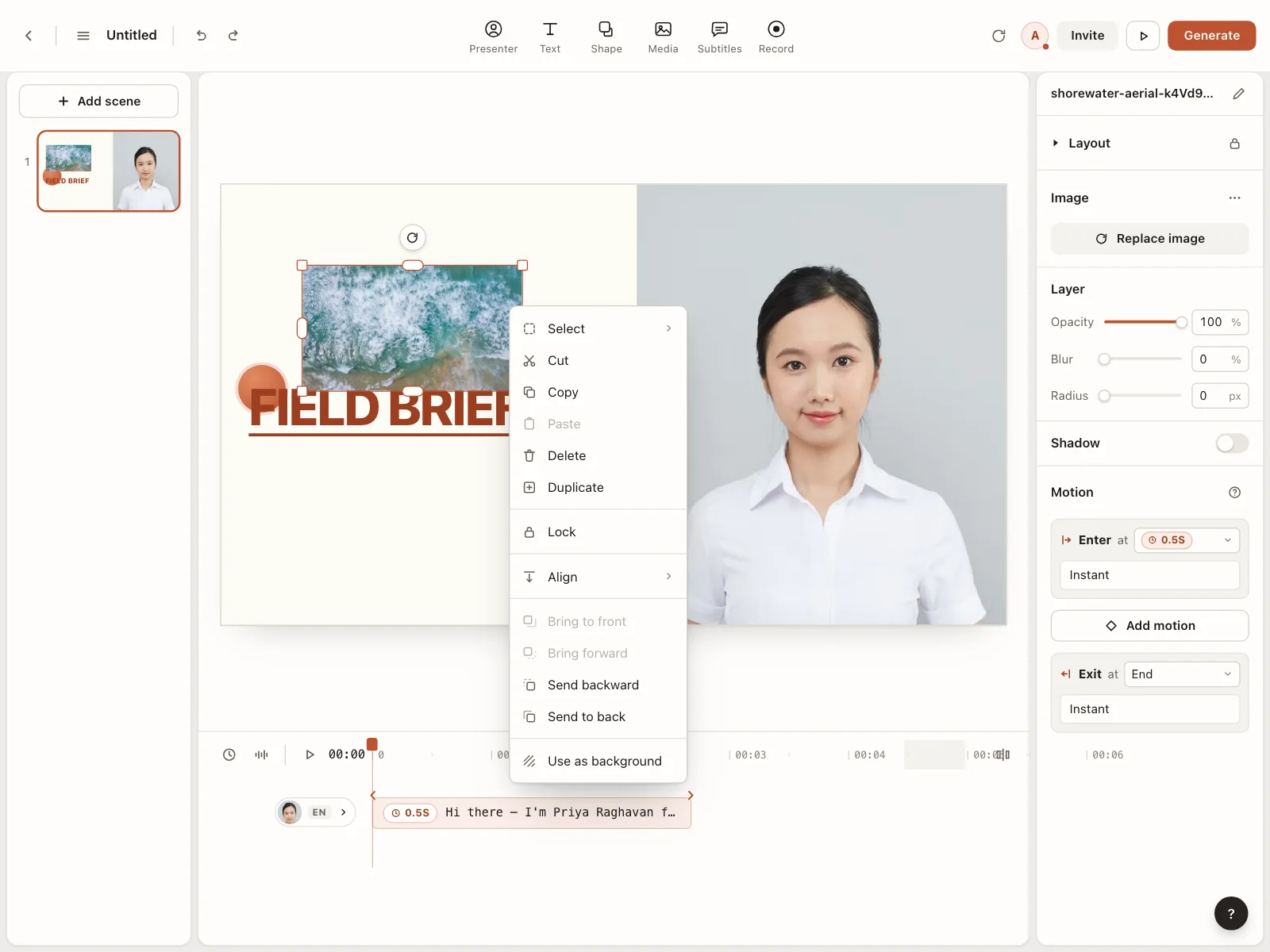Choose the Exit Instant animation field
The height and width of the screenshot is (952, 1270).
coord(1149,709)
